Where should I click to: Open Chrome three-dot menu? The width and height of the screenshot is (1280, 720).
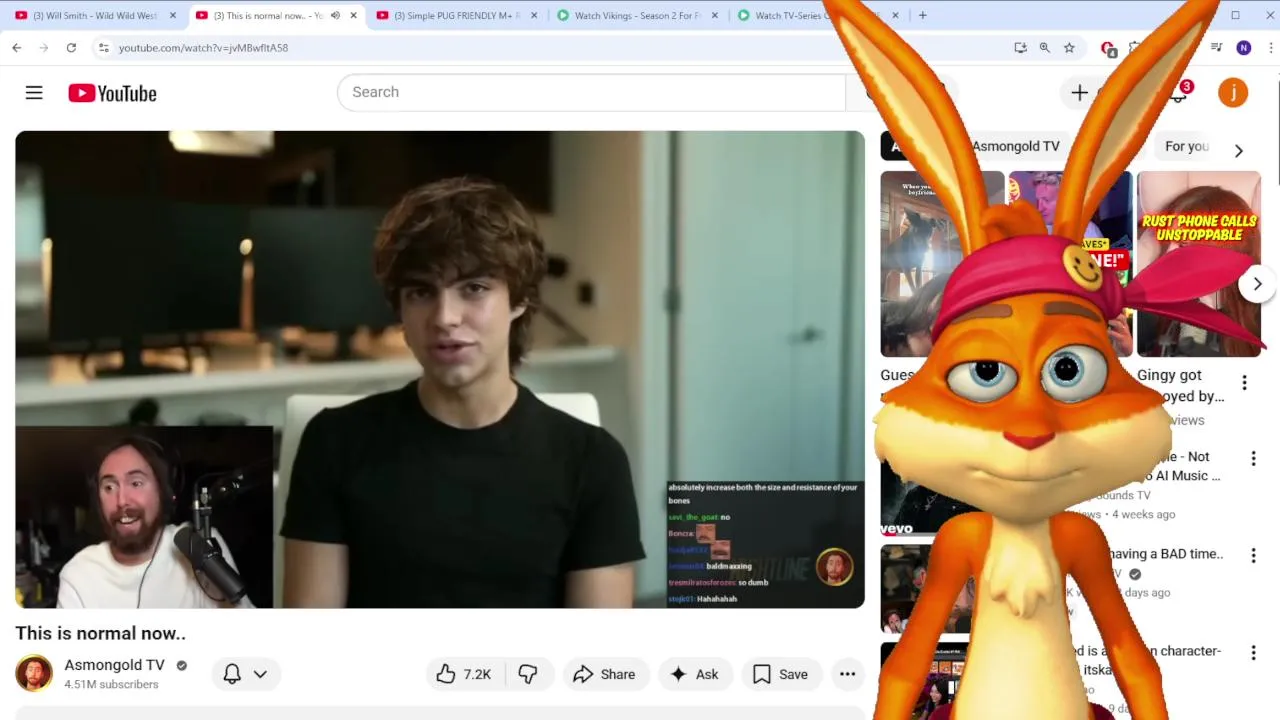tap(1271, 47)
